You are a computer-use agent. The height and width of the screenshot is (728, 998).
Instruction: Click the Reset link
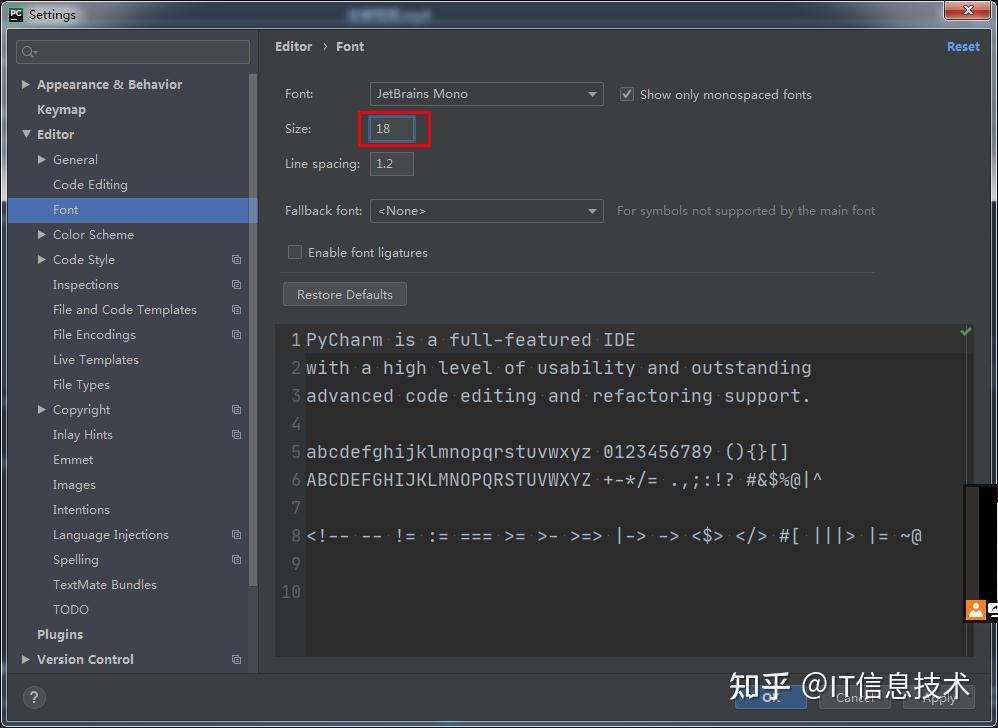pyautogui.click(x=962, y=46)
